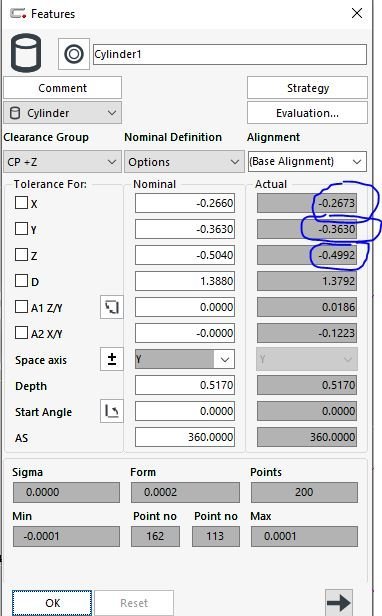Click the Strategy button

(307, 88)
